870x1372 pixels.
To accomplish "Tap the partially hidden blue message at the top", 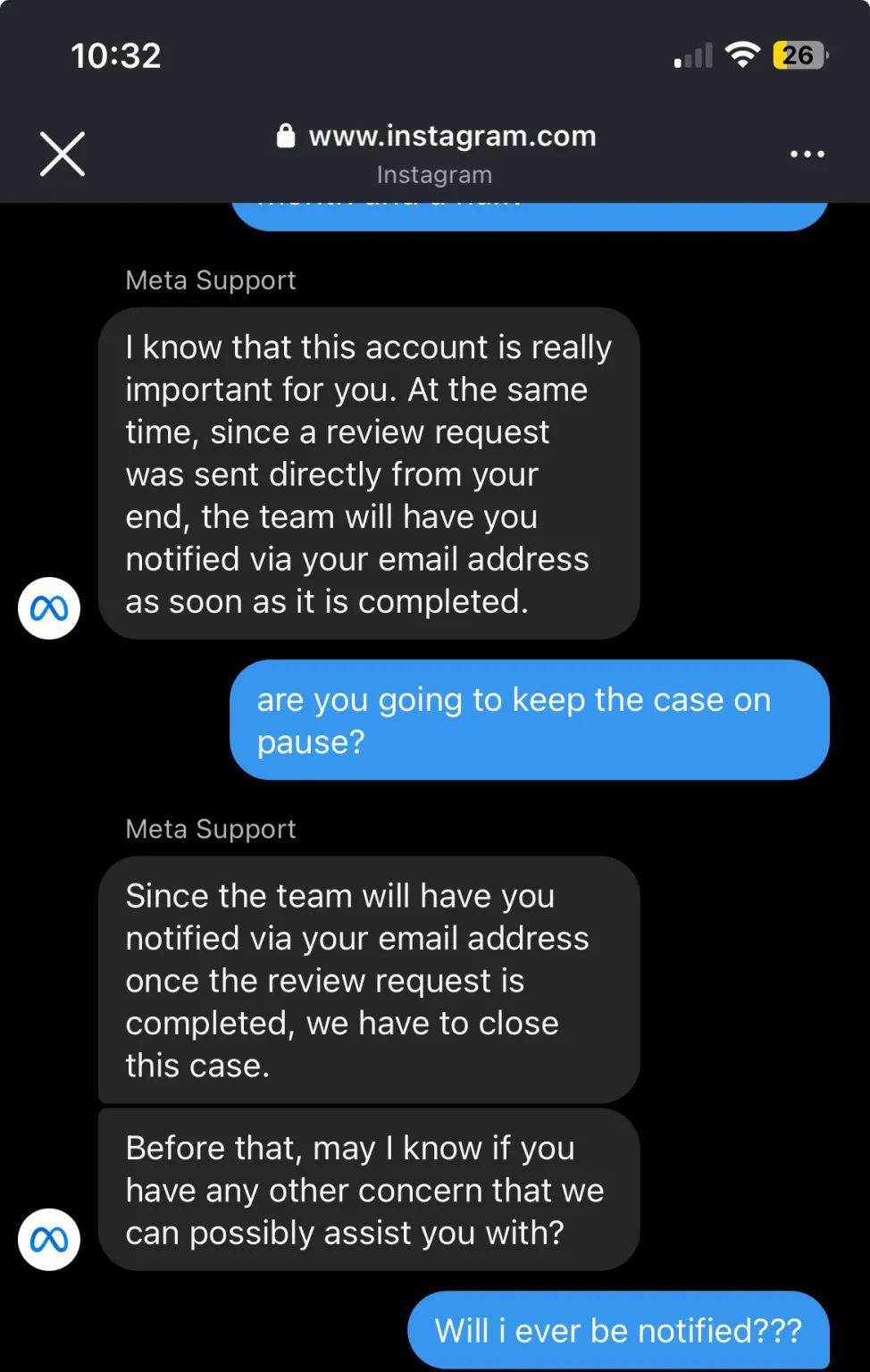I will point(529,214).
